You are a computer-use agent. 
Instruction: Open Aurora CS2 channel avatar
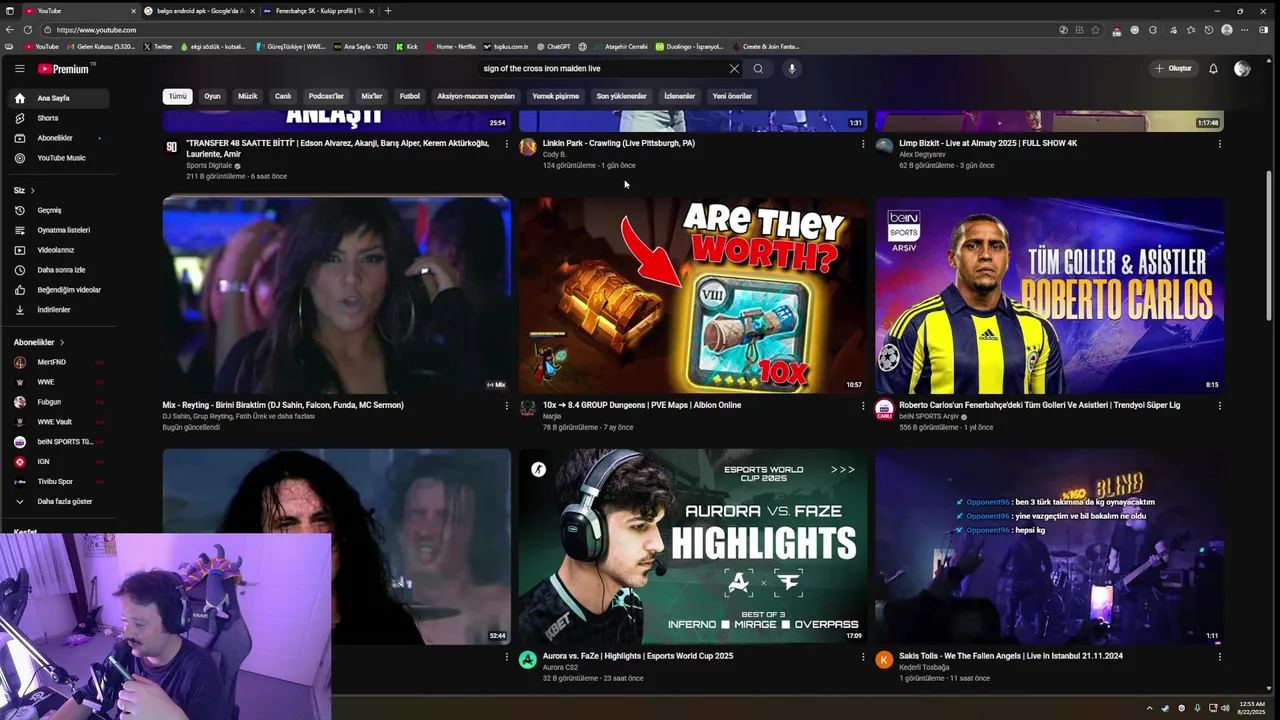pyautogui.click(x=528, y=660)
